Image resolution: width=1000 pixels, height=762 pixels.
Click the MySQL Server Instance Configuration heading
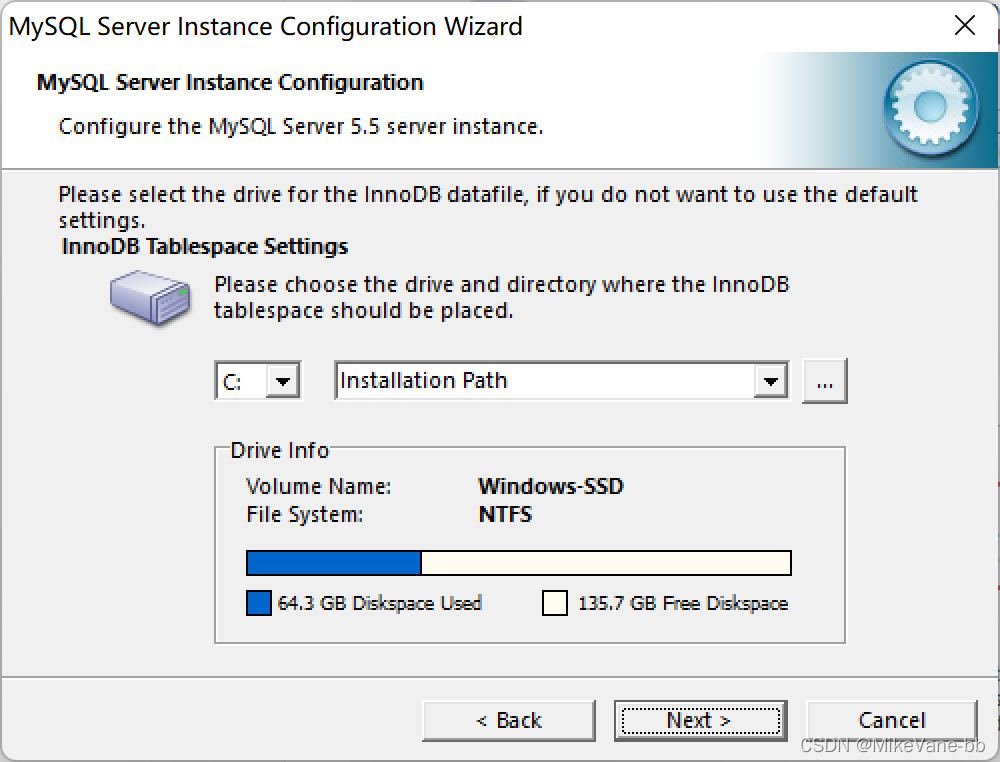[230, 83]
